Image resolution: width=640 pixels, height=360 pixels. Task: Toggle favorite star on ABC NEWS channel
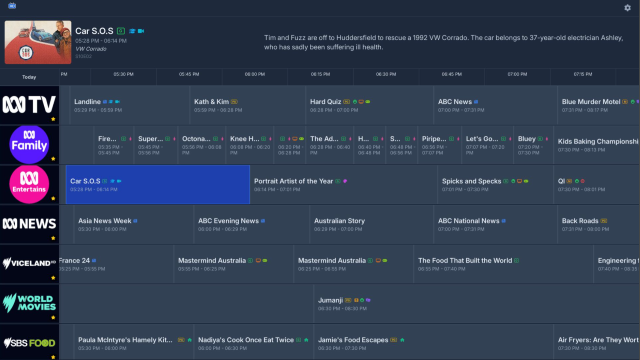[x=53, y=238]
